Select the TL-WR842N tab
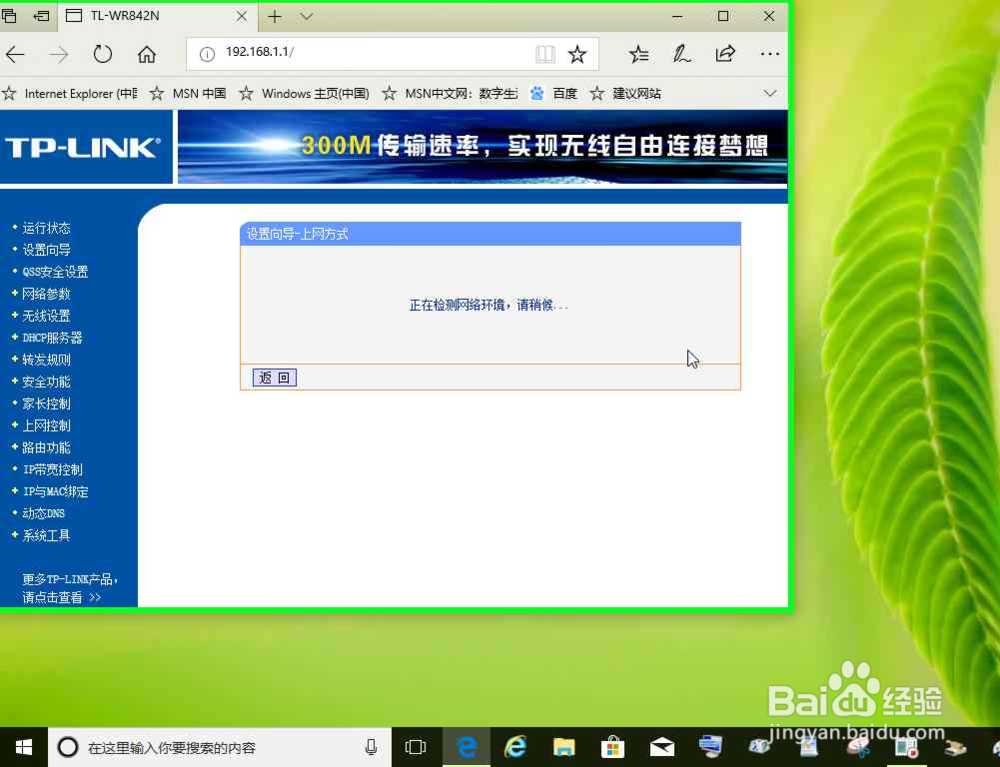This screenshot has height=767, width=1000. point(158,16)
